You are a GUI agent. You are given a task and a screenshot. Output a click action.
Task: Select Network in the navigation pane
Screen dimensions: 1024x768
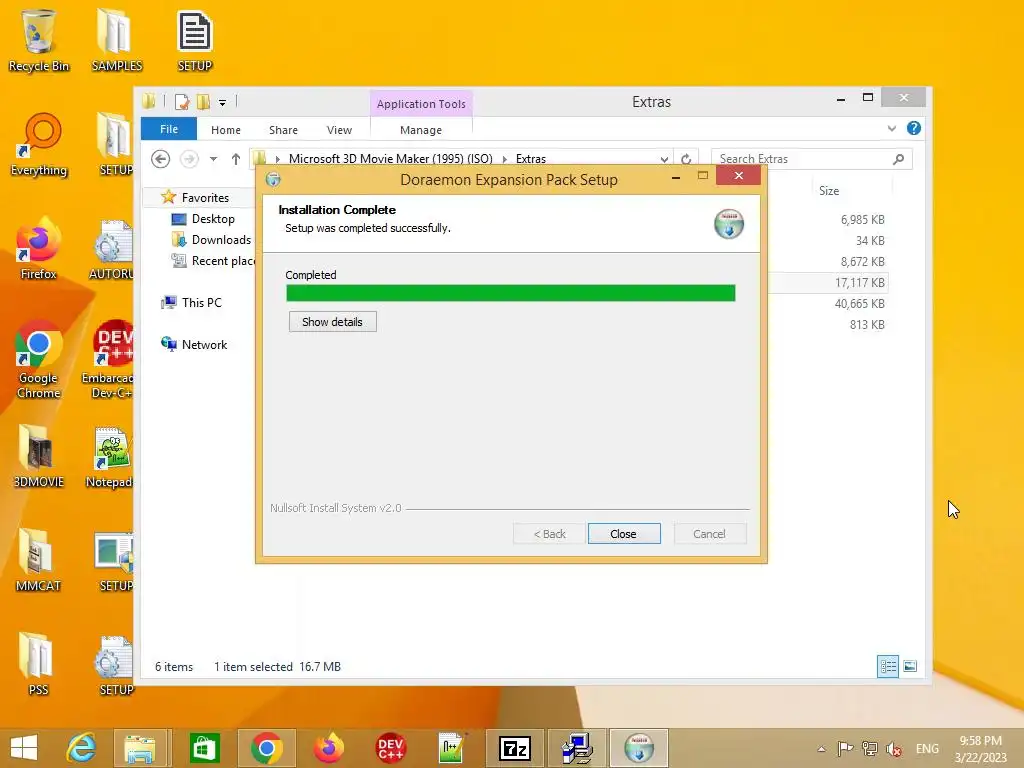pyautogui.click(x=204, y=345)
